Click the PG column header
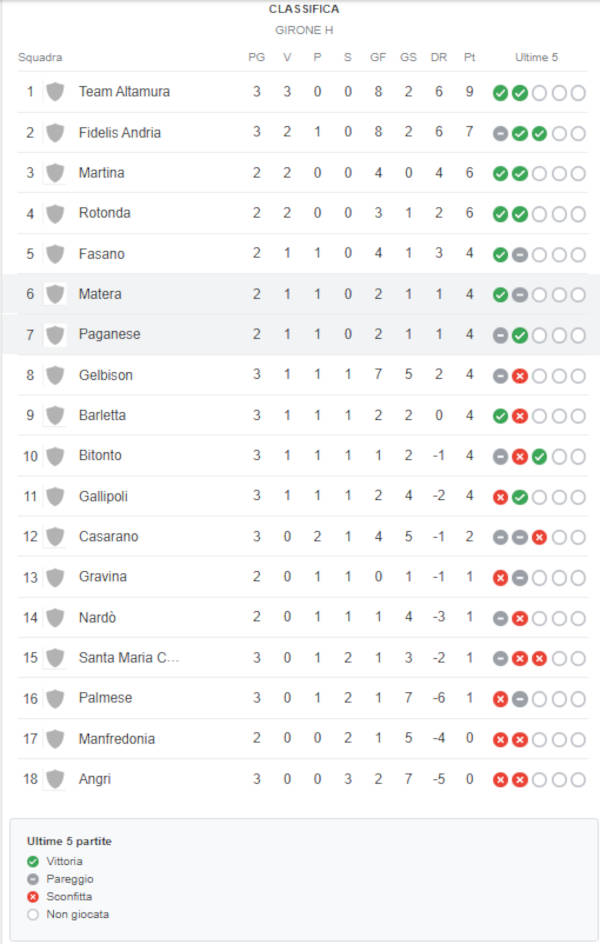 pyautogui.click(x=256, y=57)
